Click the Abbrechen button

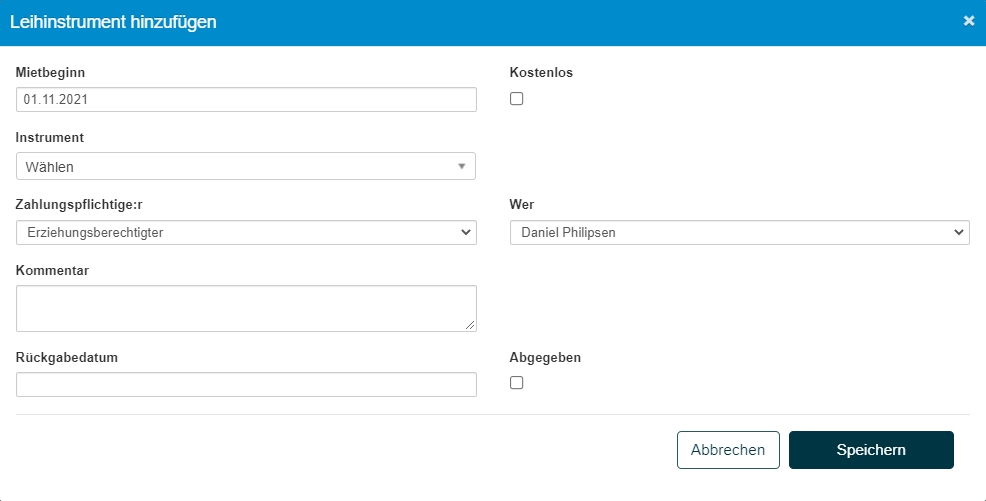[728, 450]
